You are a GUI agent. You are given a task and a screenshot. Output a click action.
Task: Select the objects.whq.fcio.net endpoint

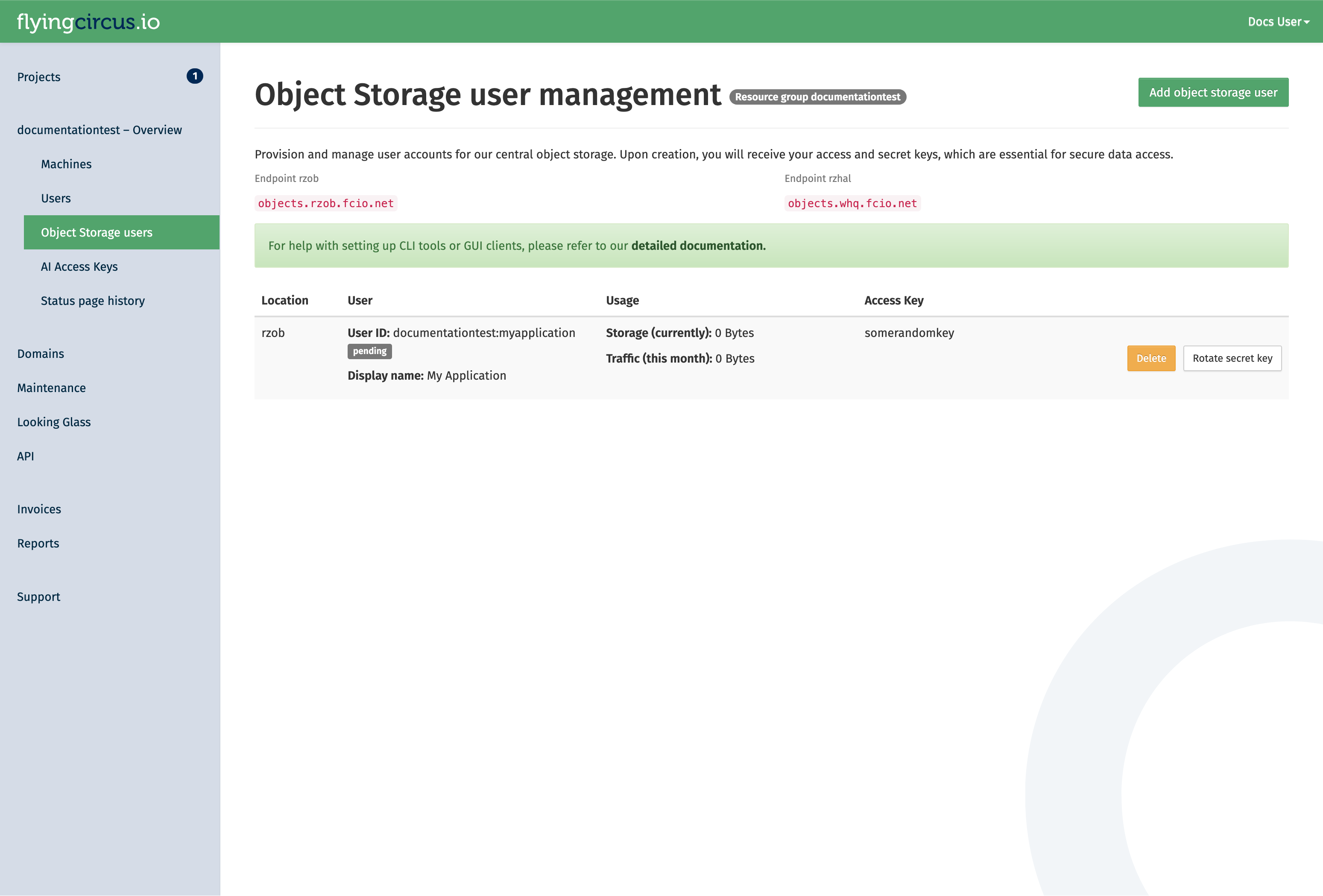[x=852, y=203]
